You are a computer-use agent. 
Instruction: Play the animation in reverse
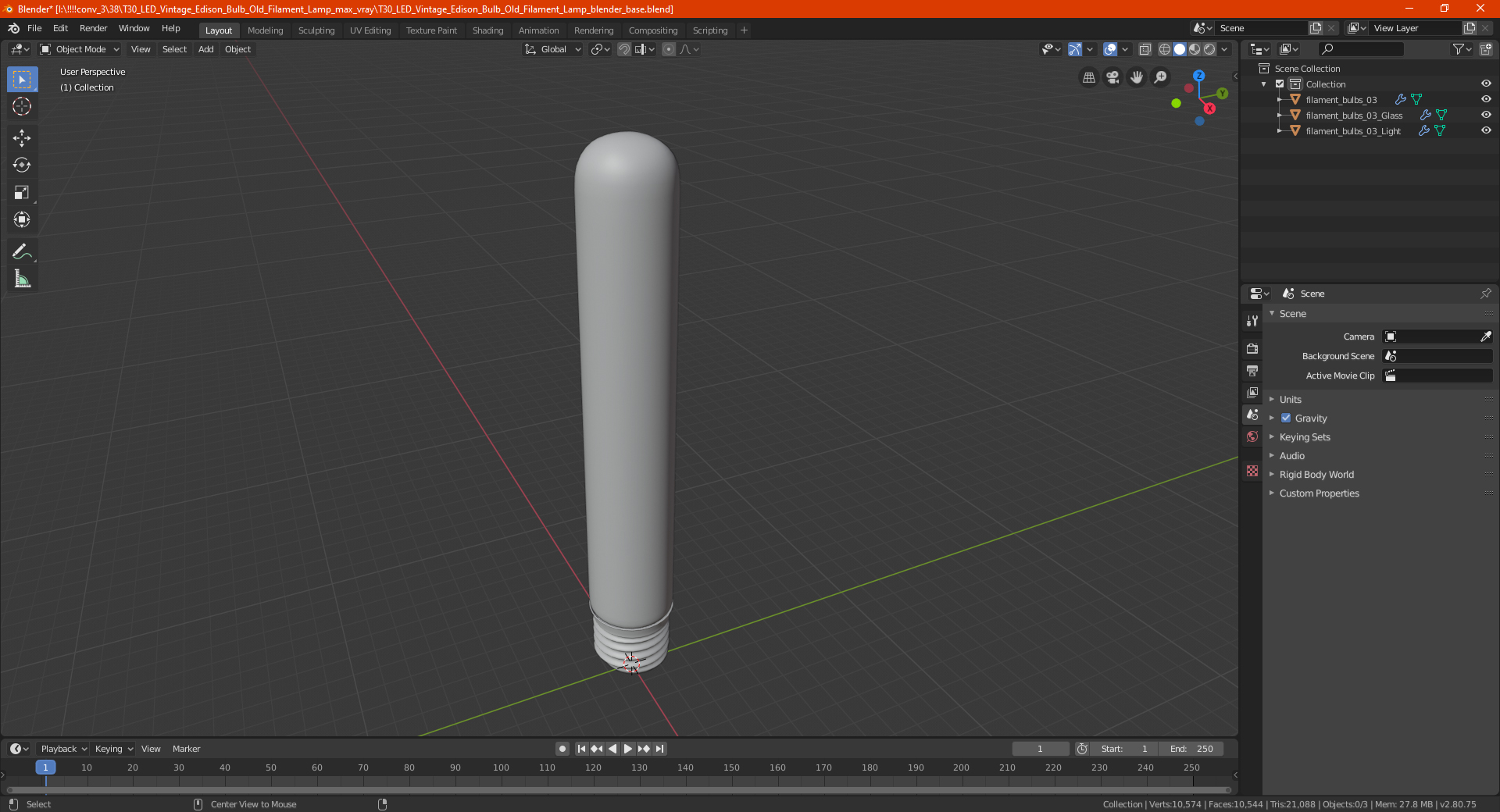tap(612, 749)
